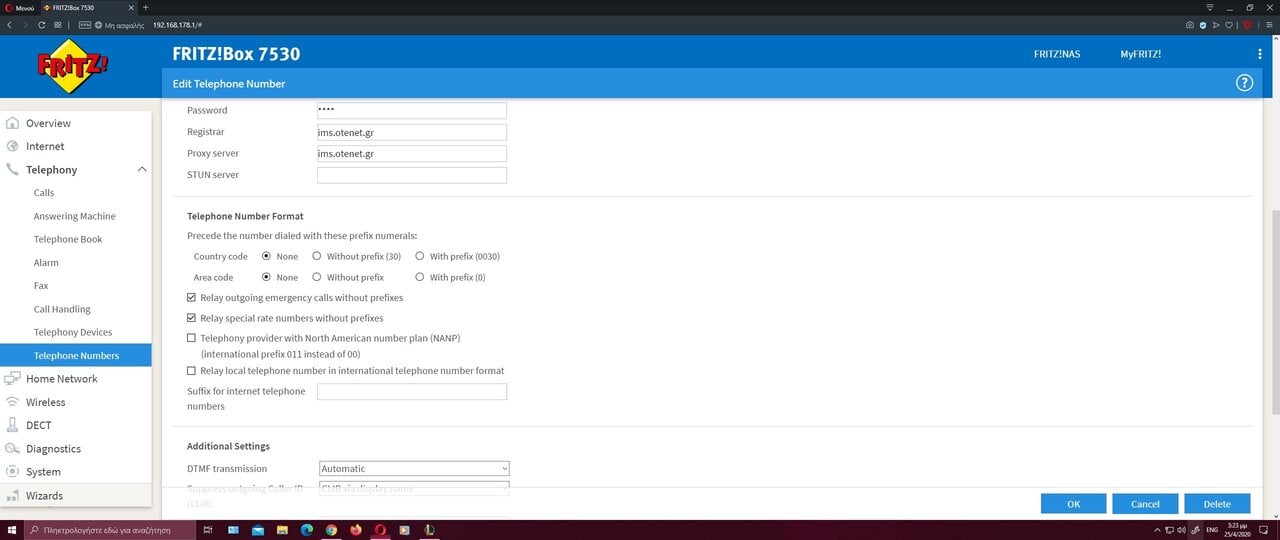Open the DTMF transmission dropdown
Screen dimensions: 1280x540
(x=414, y=468)
